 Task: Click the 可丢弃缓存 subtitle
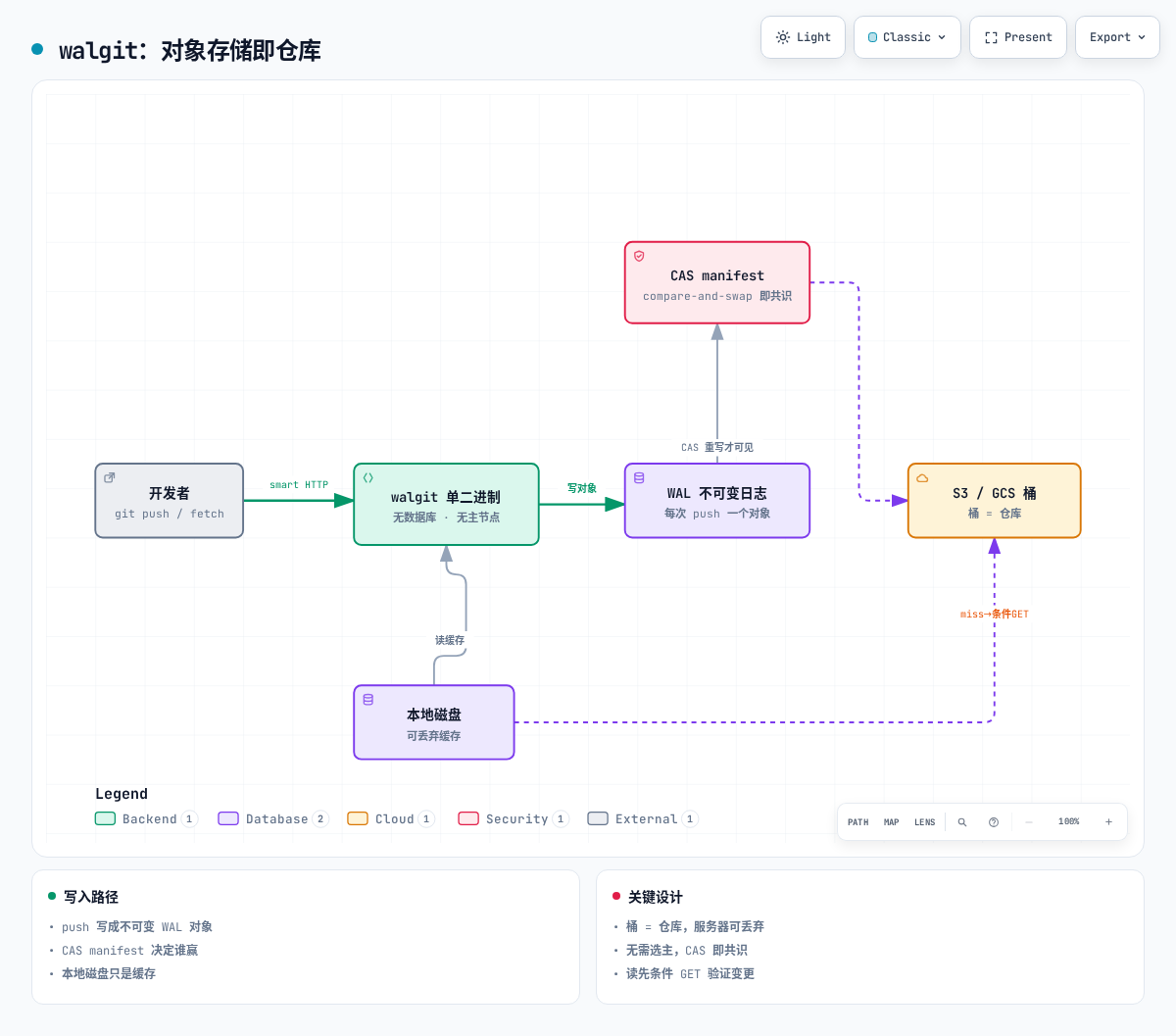tap(434, 736)
